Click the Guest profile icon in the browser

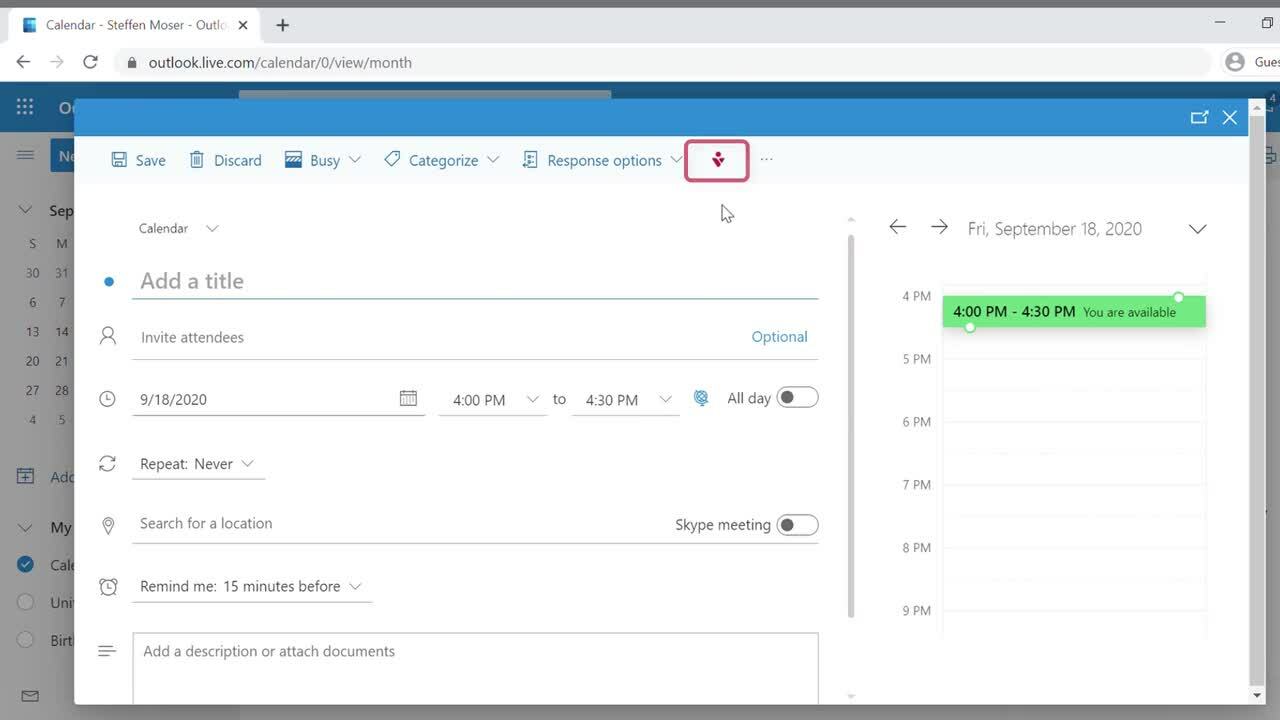click(x=1235, y=62)
